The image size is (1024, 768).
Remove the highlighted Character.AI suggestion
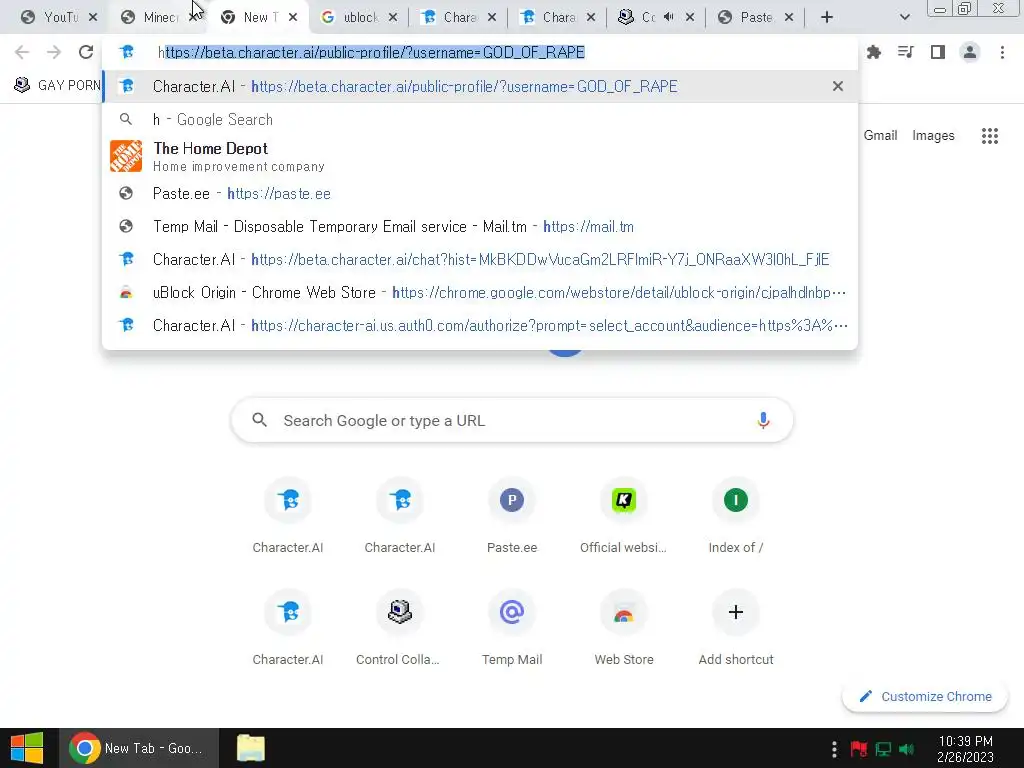pos(838,86)
